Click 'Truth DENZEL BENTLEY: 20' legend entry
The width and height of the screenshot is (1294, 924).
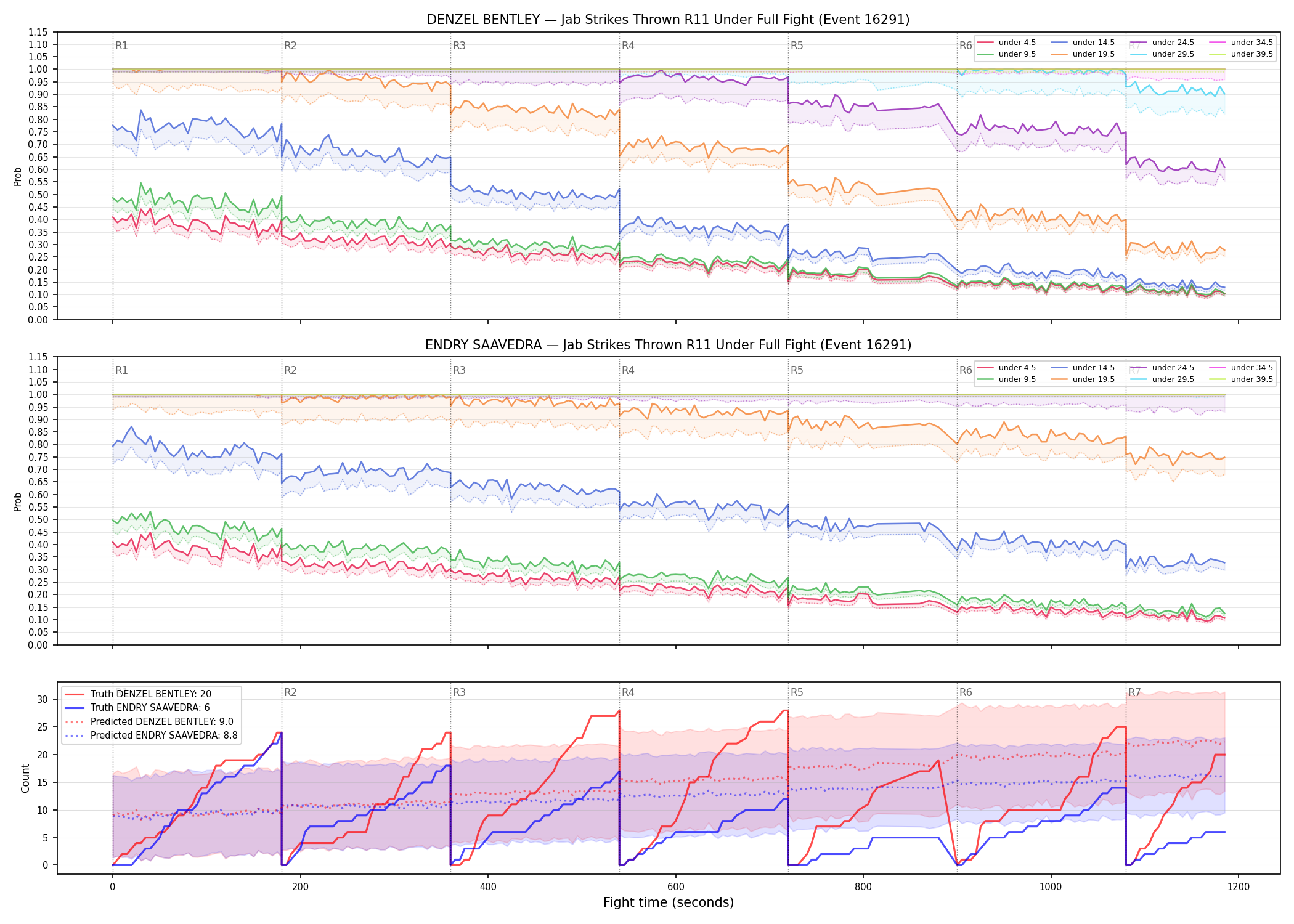(x=138, y=694)
